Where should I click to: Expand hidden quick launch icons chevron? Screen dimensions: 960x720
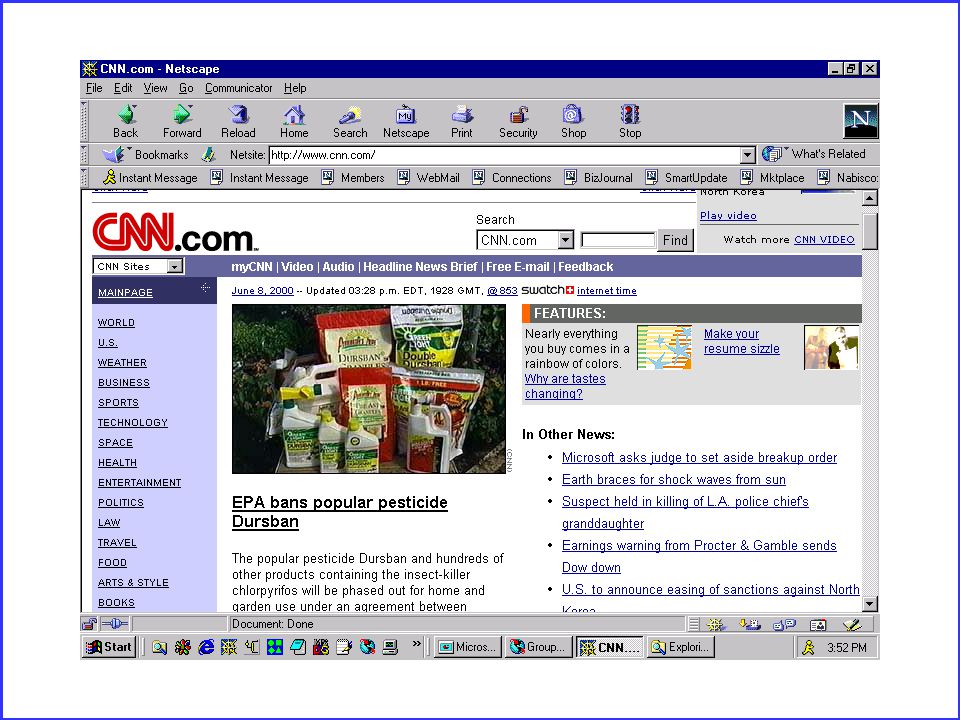coord(417,643)
